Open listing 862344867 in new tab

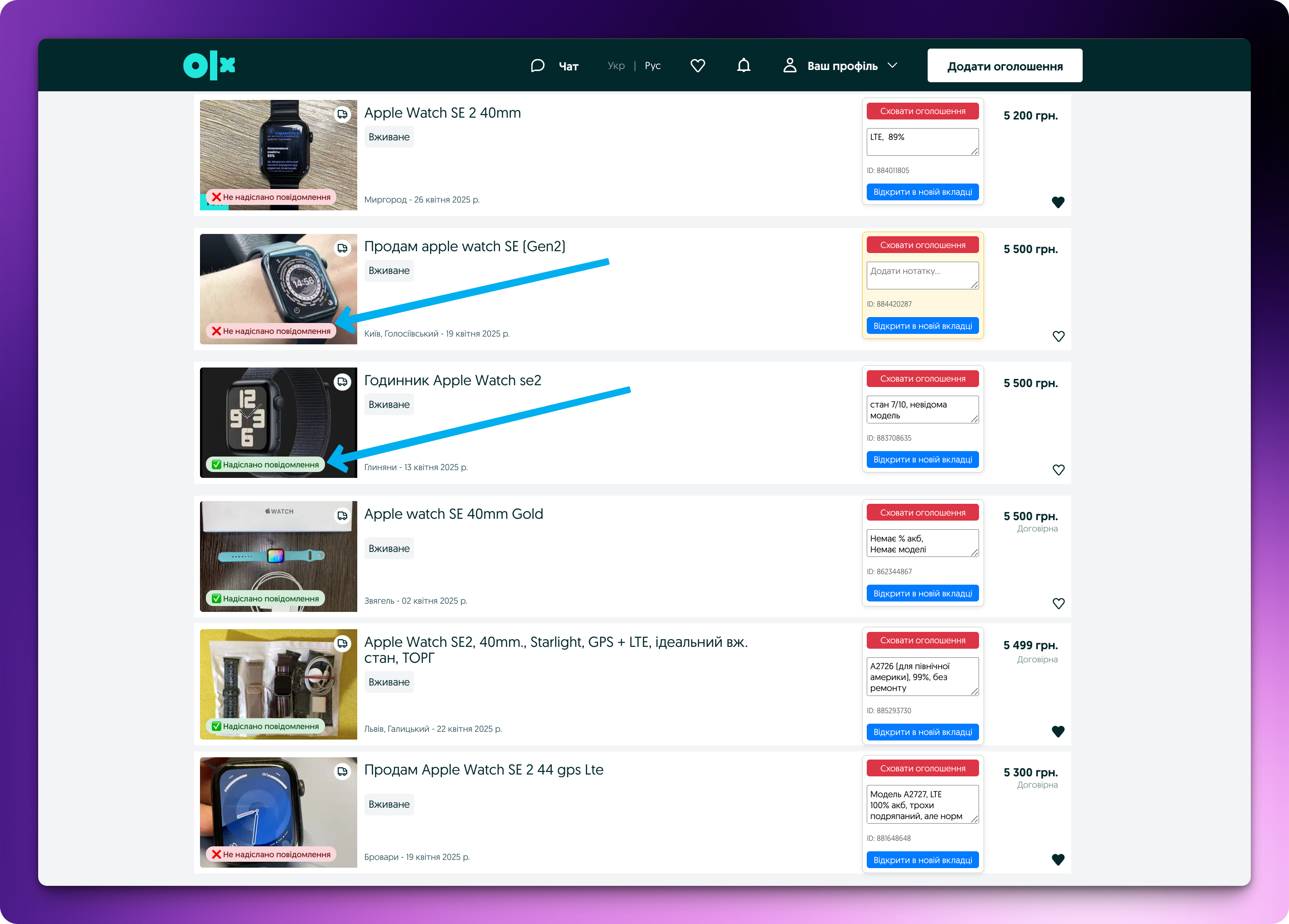[x=922, y=593]
